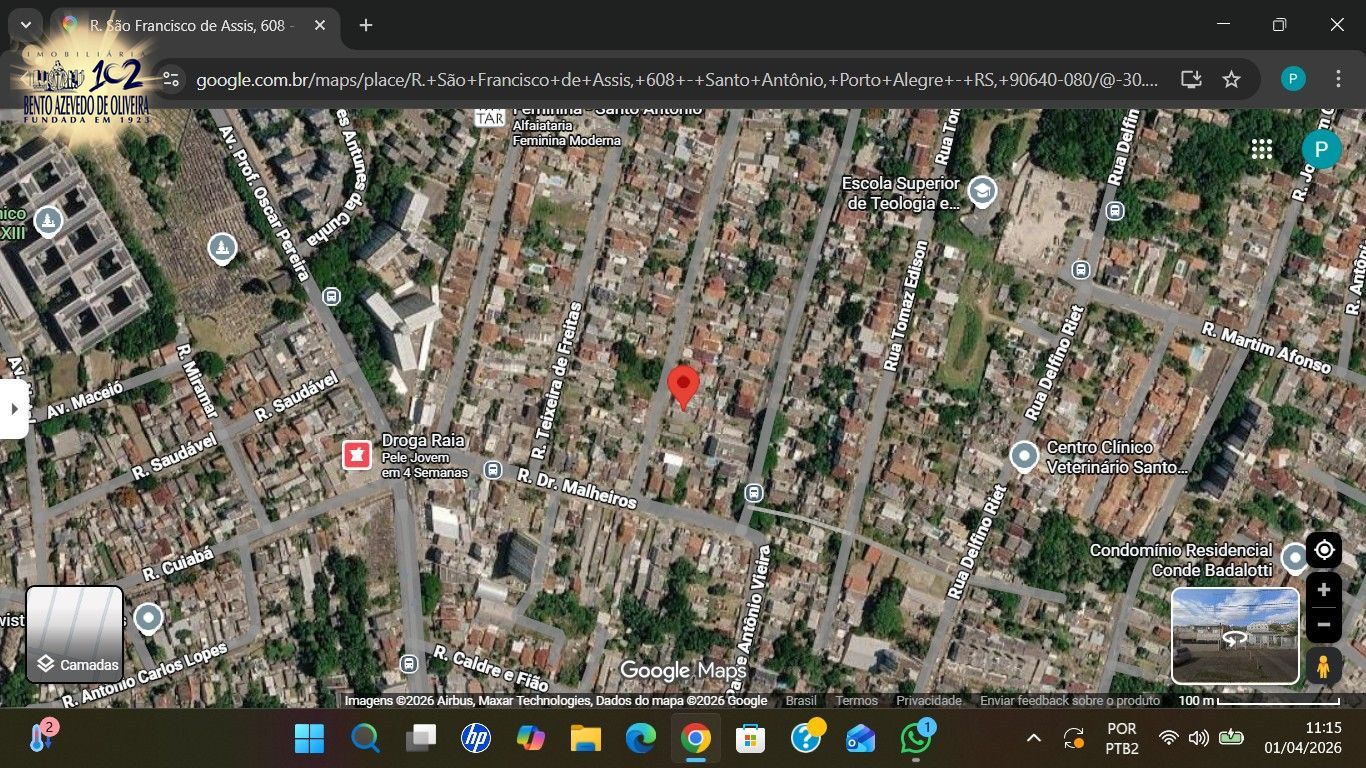This screenshot has width=1366, height=768.
Task: Zoom out with the minus button
Action: point(1324,626)
